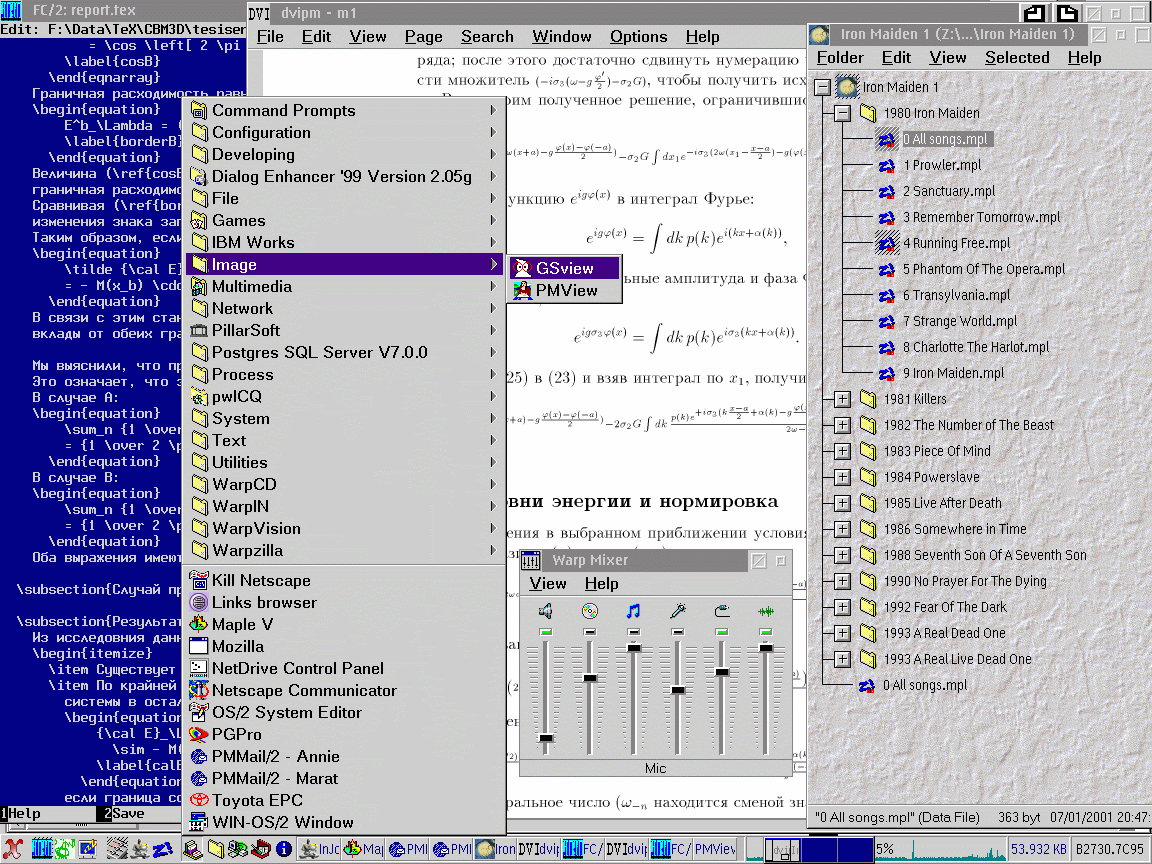Screen dimensions: 1152x864
Task: Toggle the mute indicator under the music note icon
Action: (633, 632)
